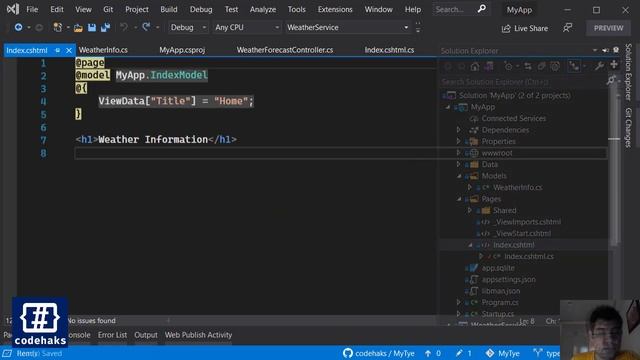Click pending changes pencil indicator
This screenshot has width=640, height=360.
[464, 353]
